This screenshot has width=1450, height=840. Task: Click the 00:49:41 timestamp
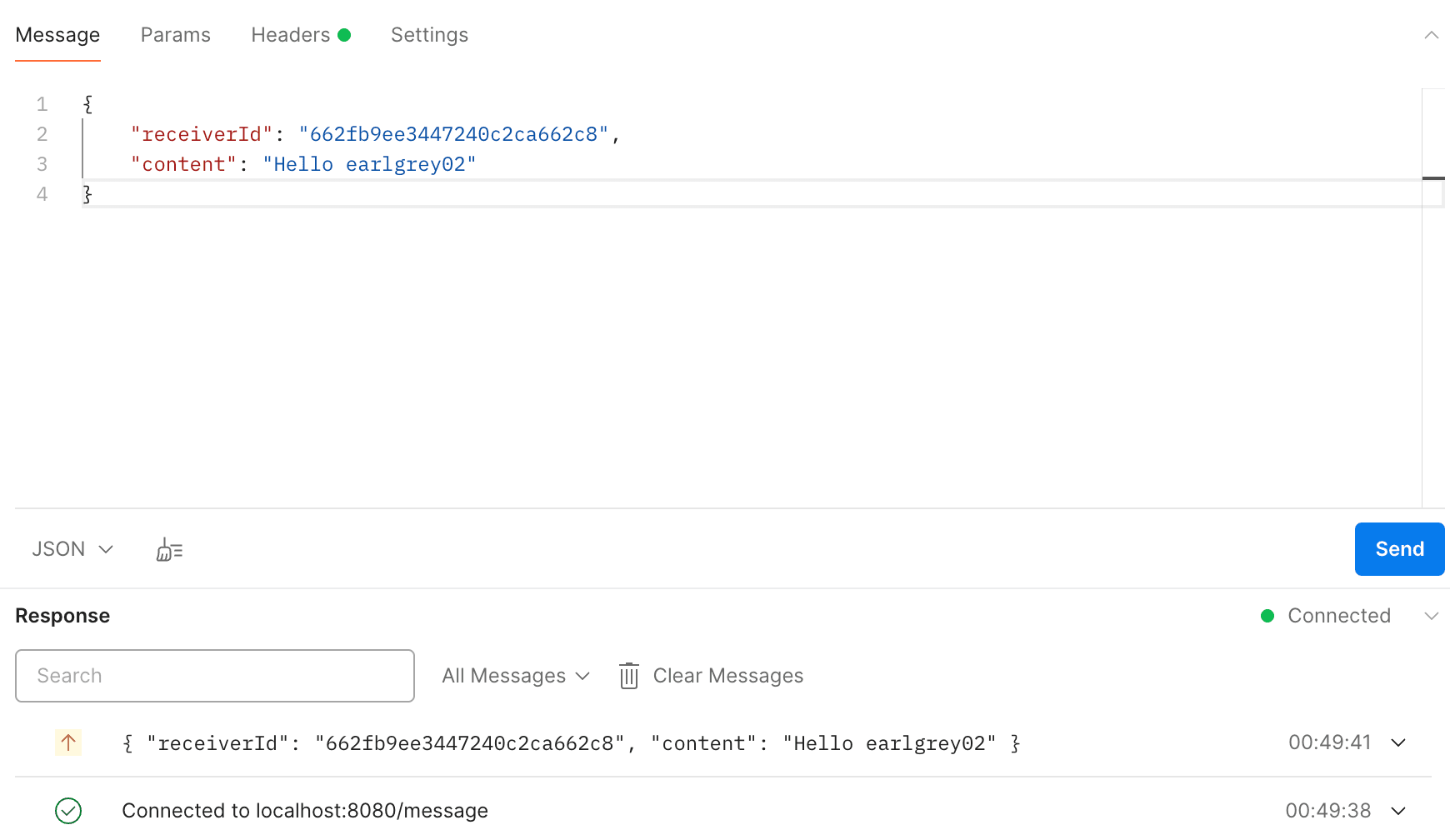1330,742
